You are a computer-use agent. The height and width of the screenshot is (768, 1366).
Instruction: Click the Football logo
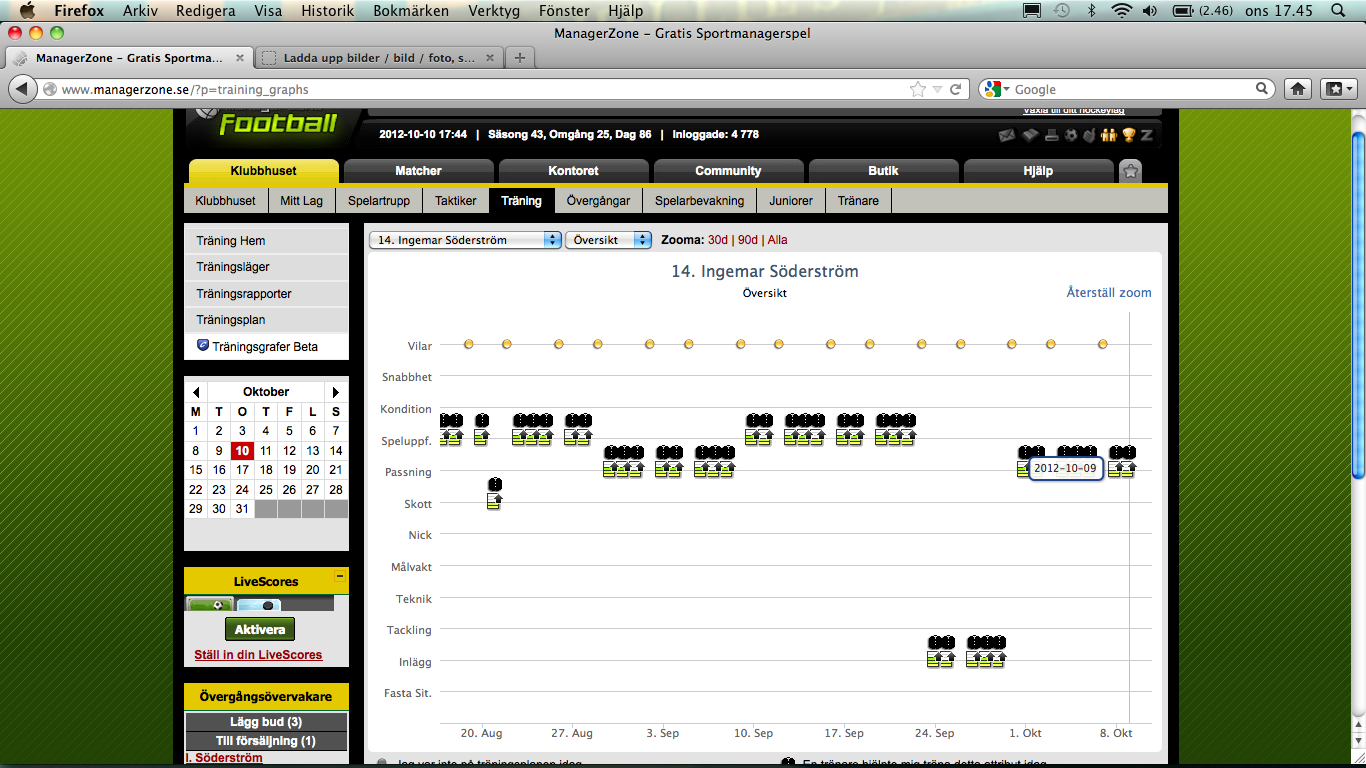click(278, 124)
